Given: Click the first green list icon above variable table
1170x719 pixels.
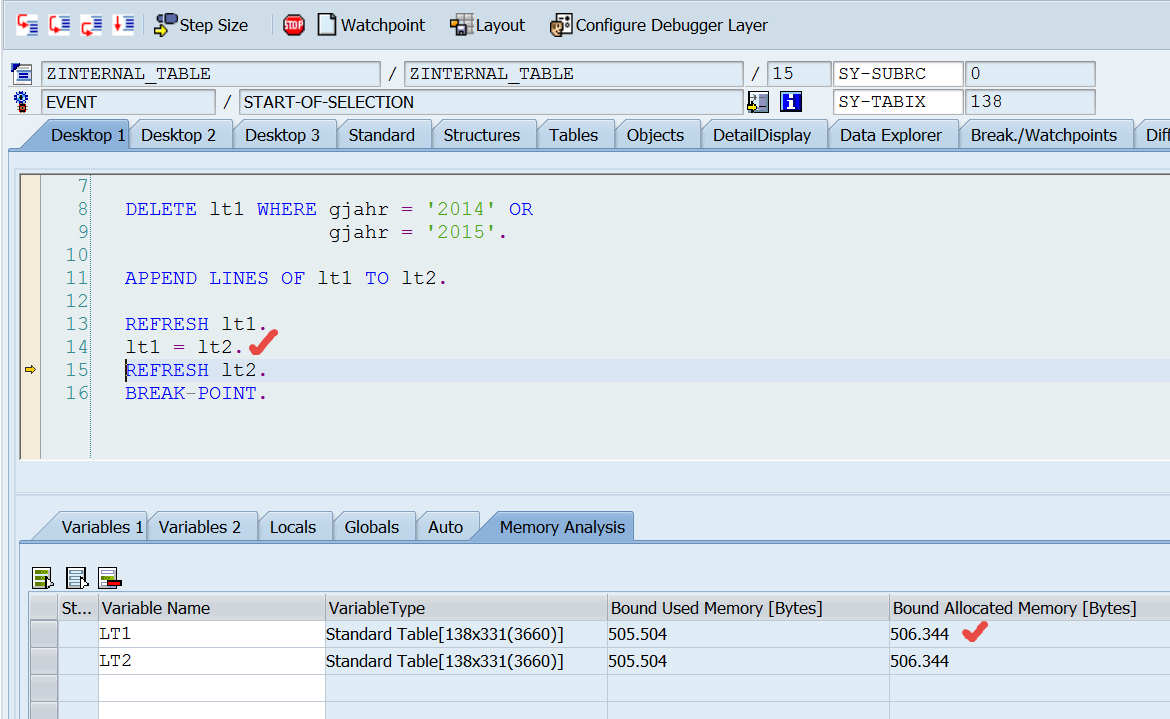Looking at the screenshot, I should click(43, 577).
